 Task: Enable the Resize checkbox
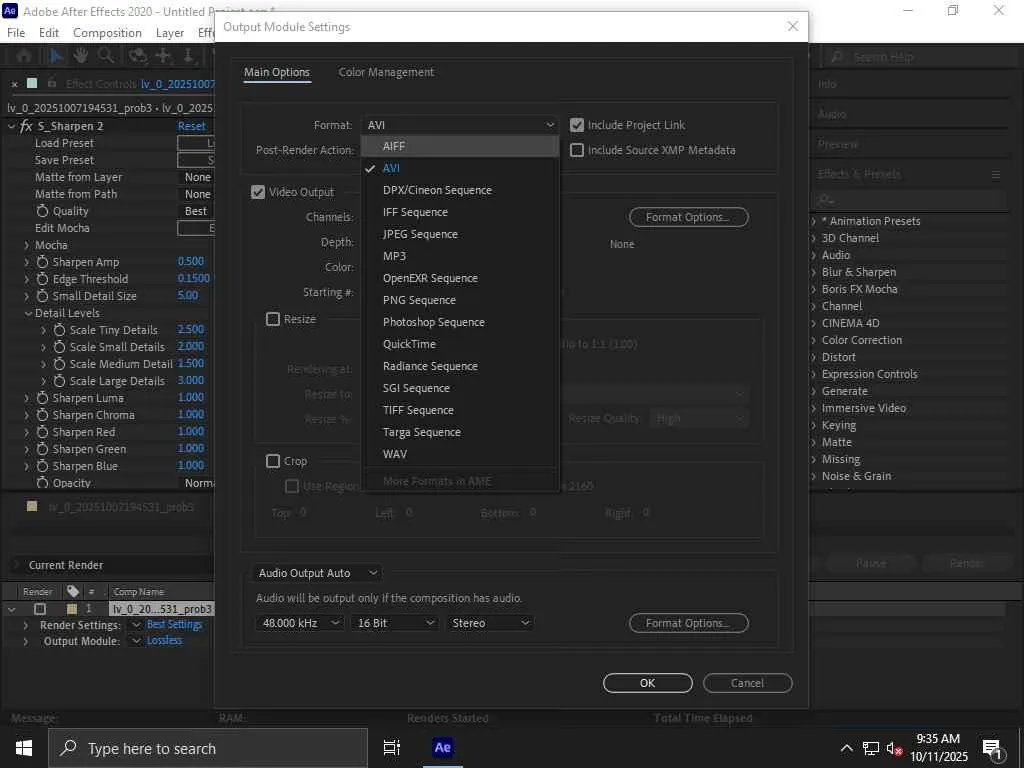pos(273,319)
